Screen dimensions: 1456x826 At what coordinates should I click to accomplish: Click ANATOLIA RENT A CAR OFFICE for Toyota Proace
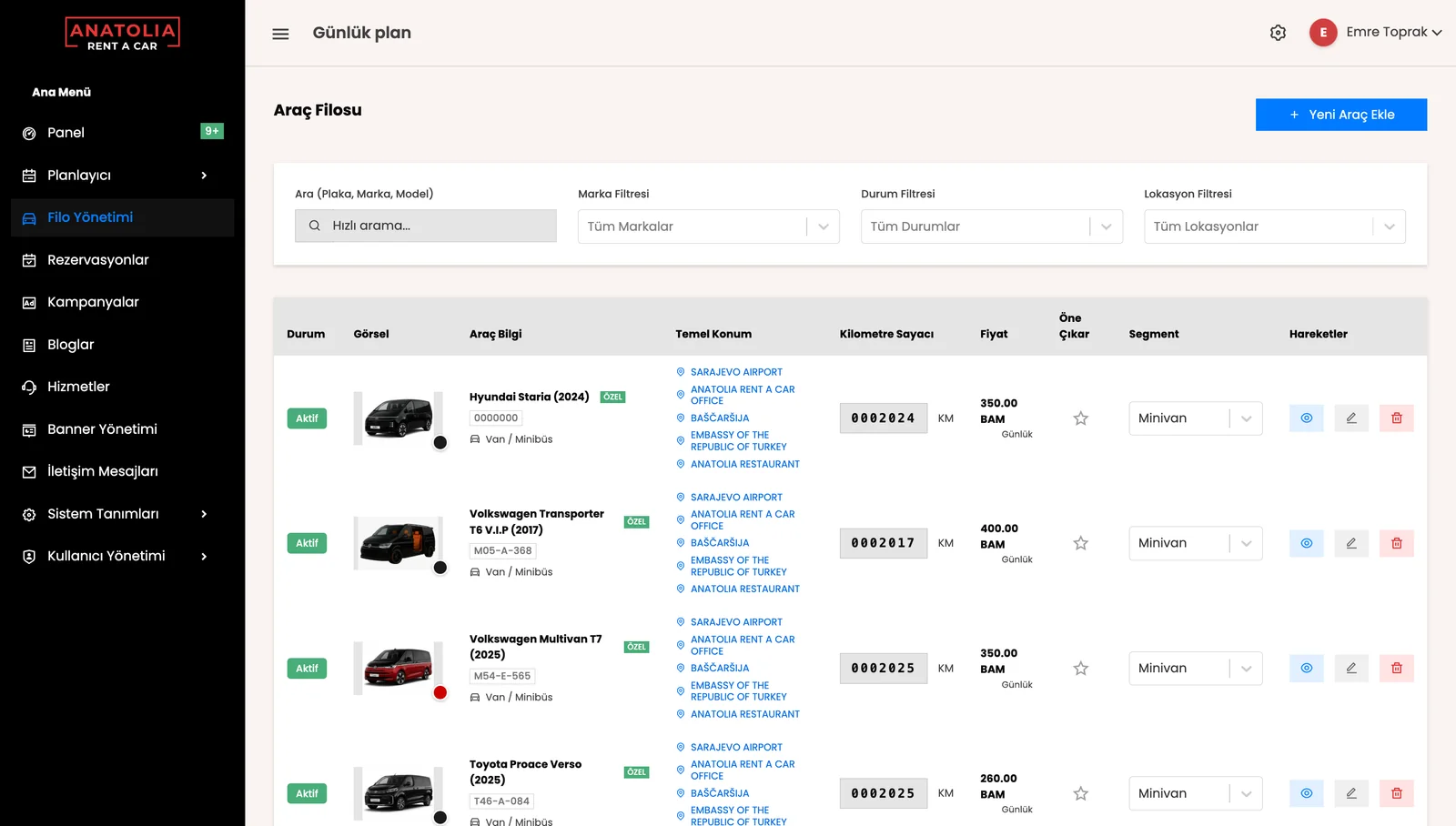click(743, 771)
